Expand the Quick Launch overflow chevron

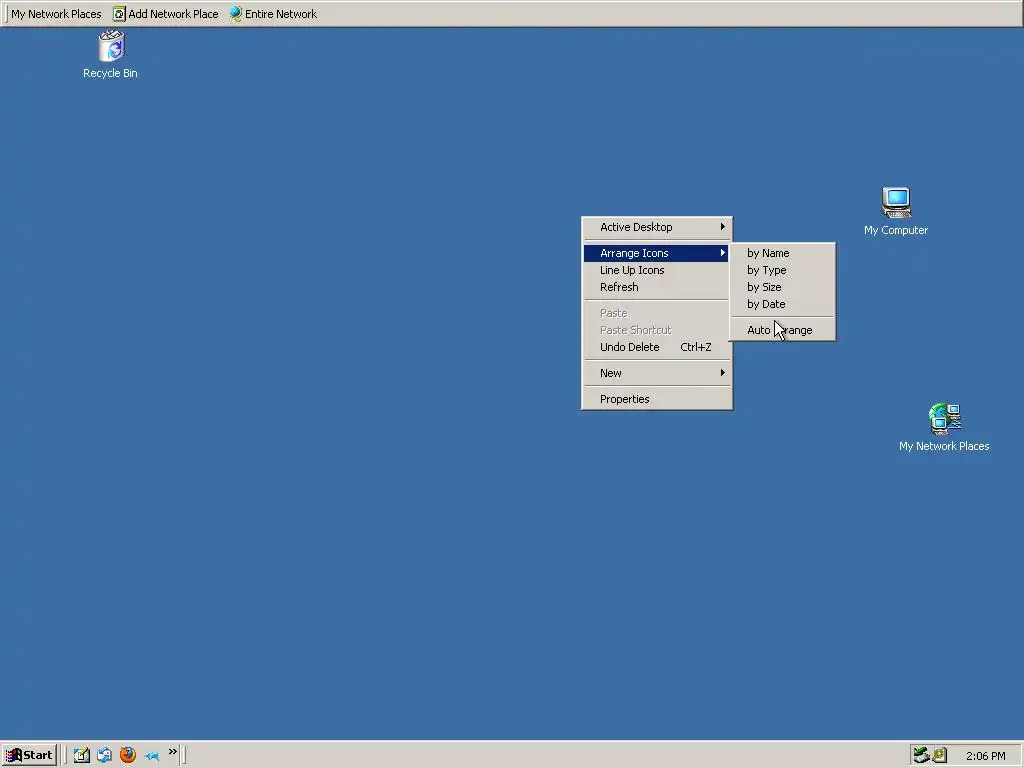[x=172, y=752]
